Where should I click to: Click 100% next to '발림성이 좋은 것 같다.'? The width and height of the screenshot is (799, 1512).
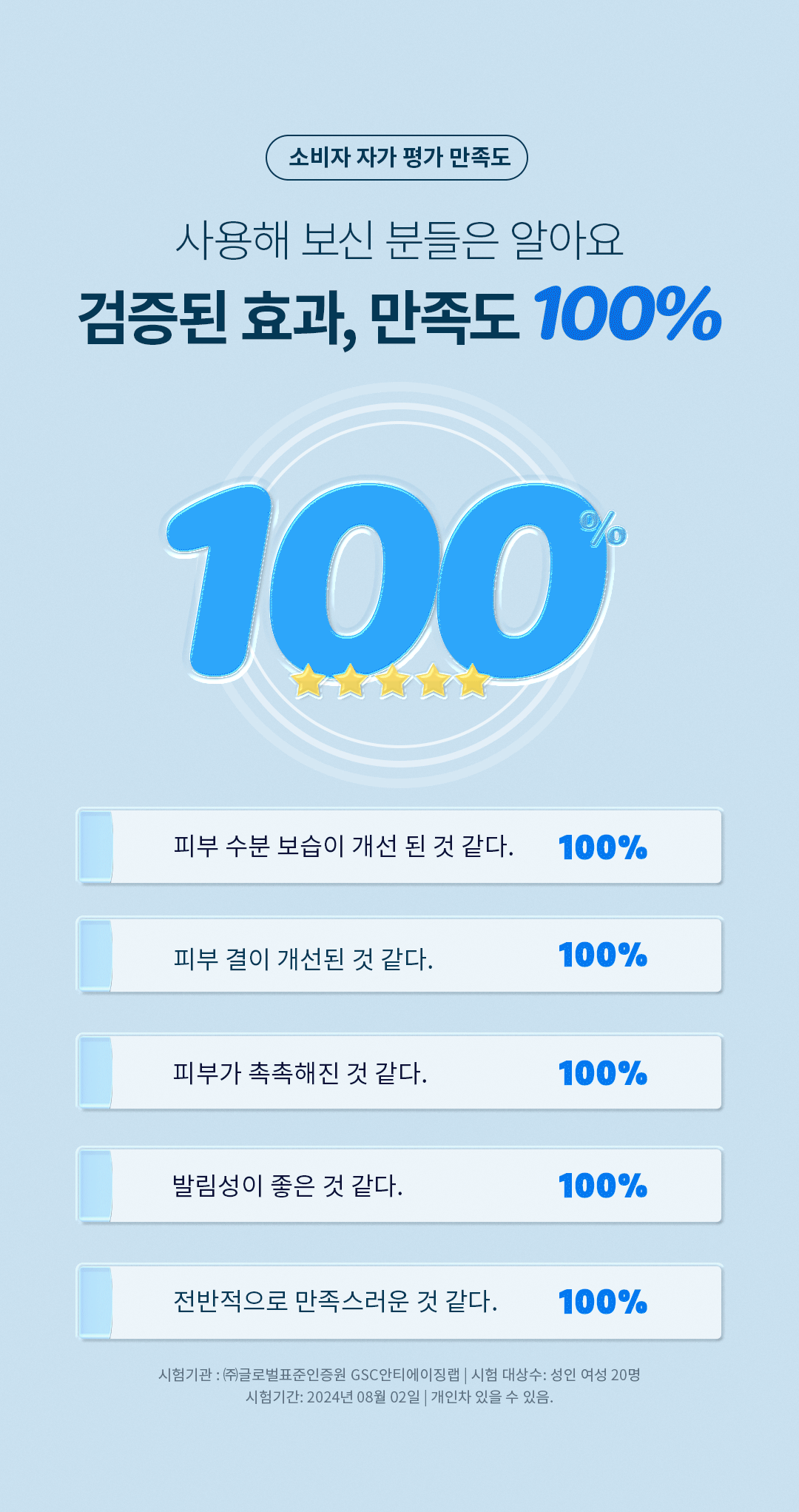[x=603, y=1186]
